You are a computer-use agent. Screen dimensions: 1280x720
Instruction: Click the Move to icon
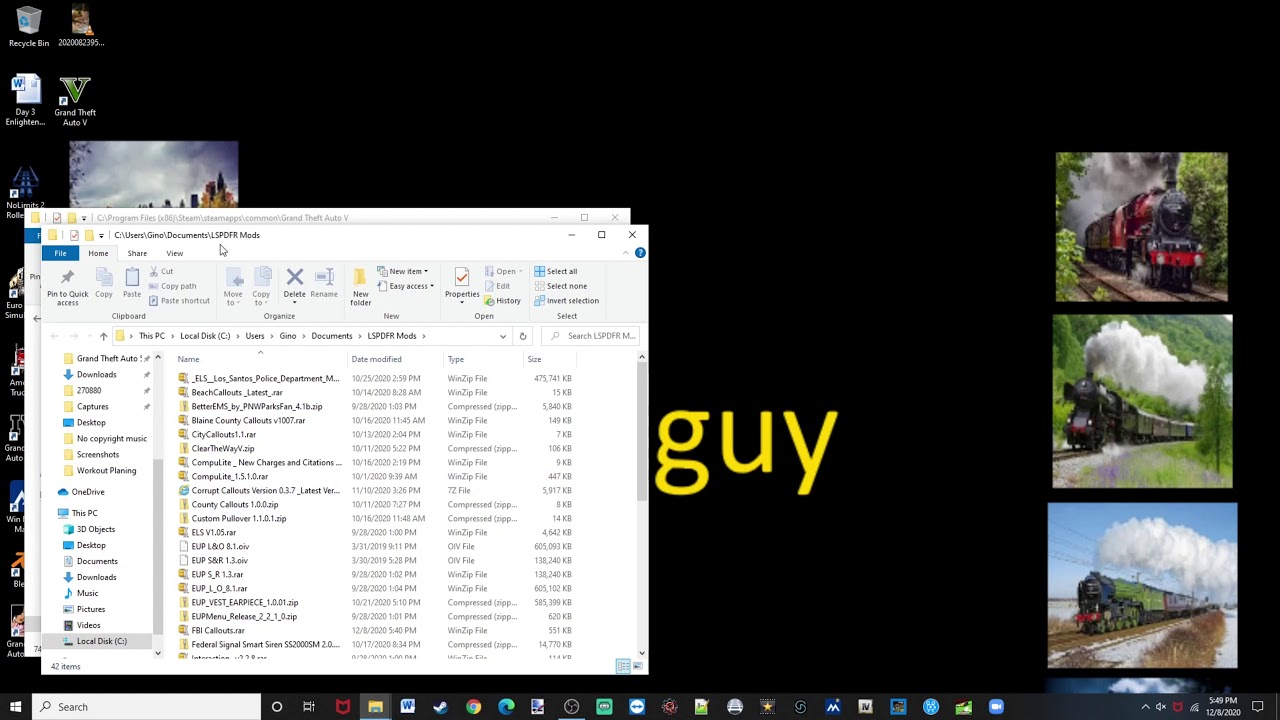[233, 286]
